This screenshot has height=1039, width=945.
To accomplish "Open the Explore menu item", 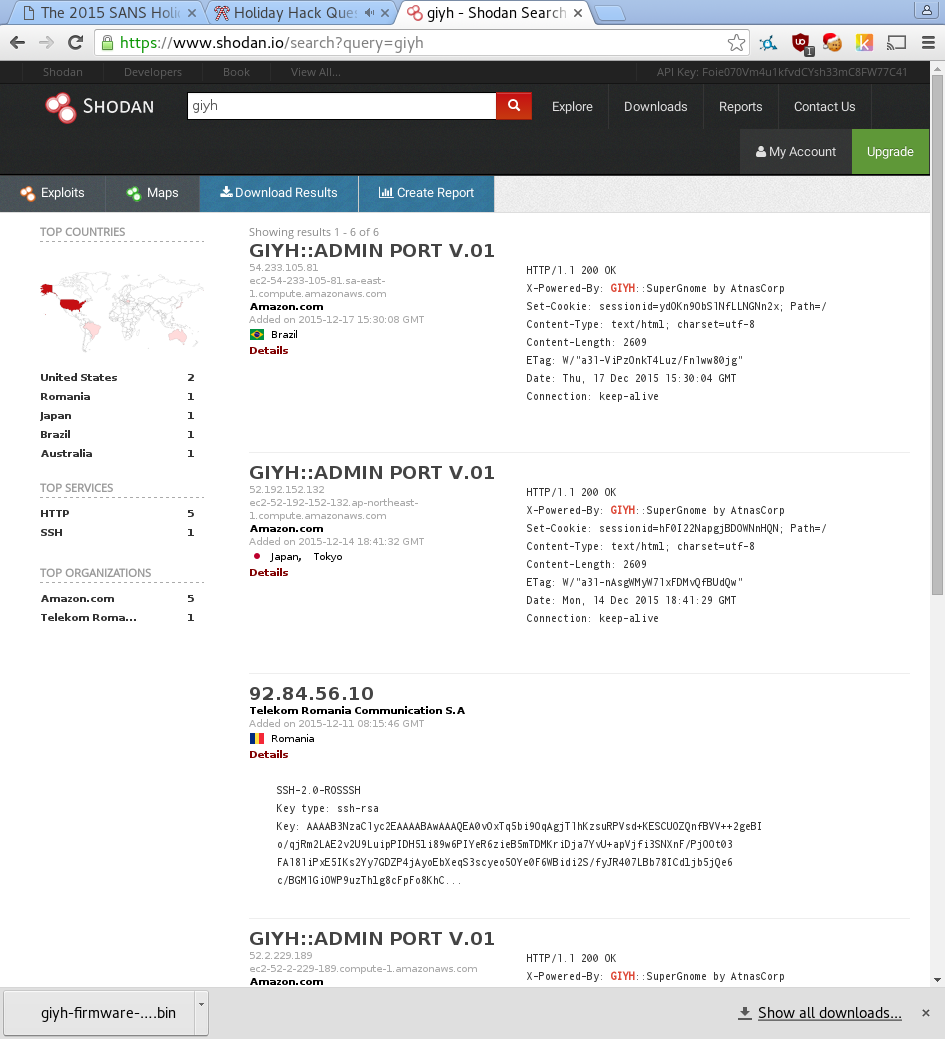I will 573,107.
